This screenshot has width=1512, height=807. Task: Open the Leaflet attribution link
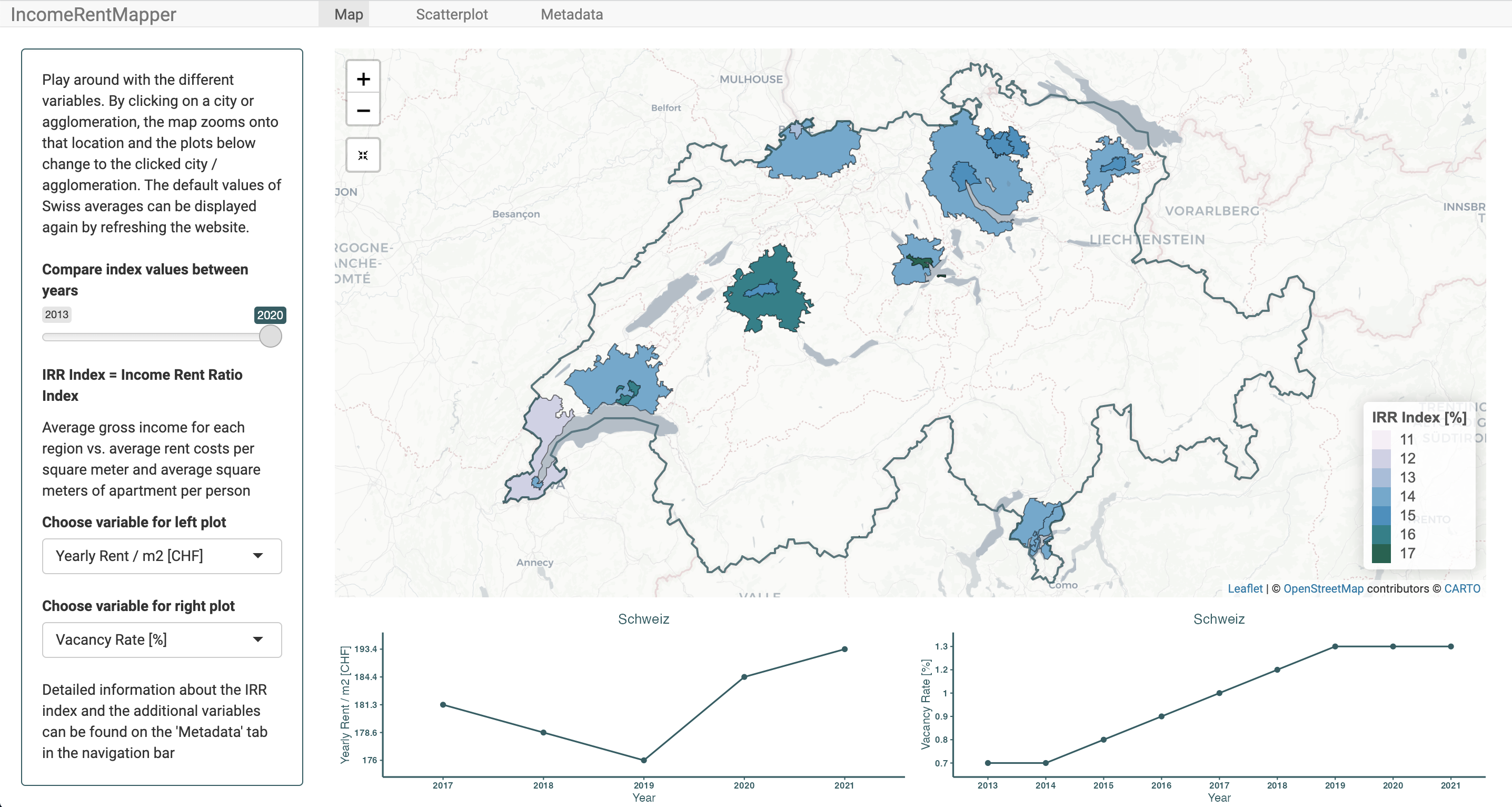(x=1245, y=588)
